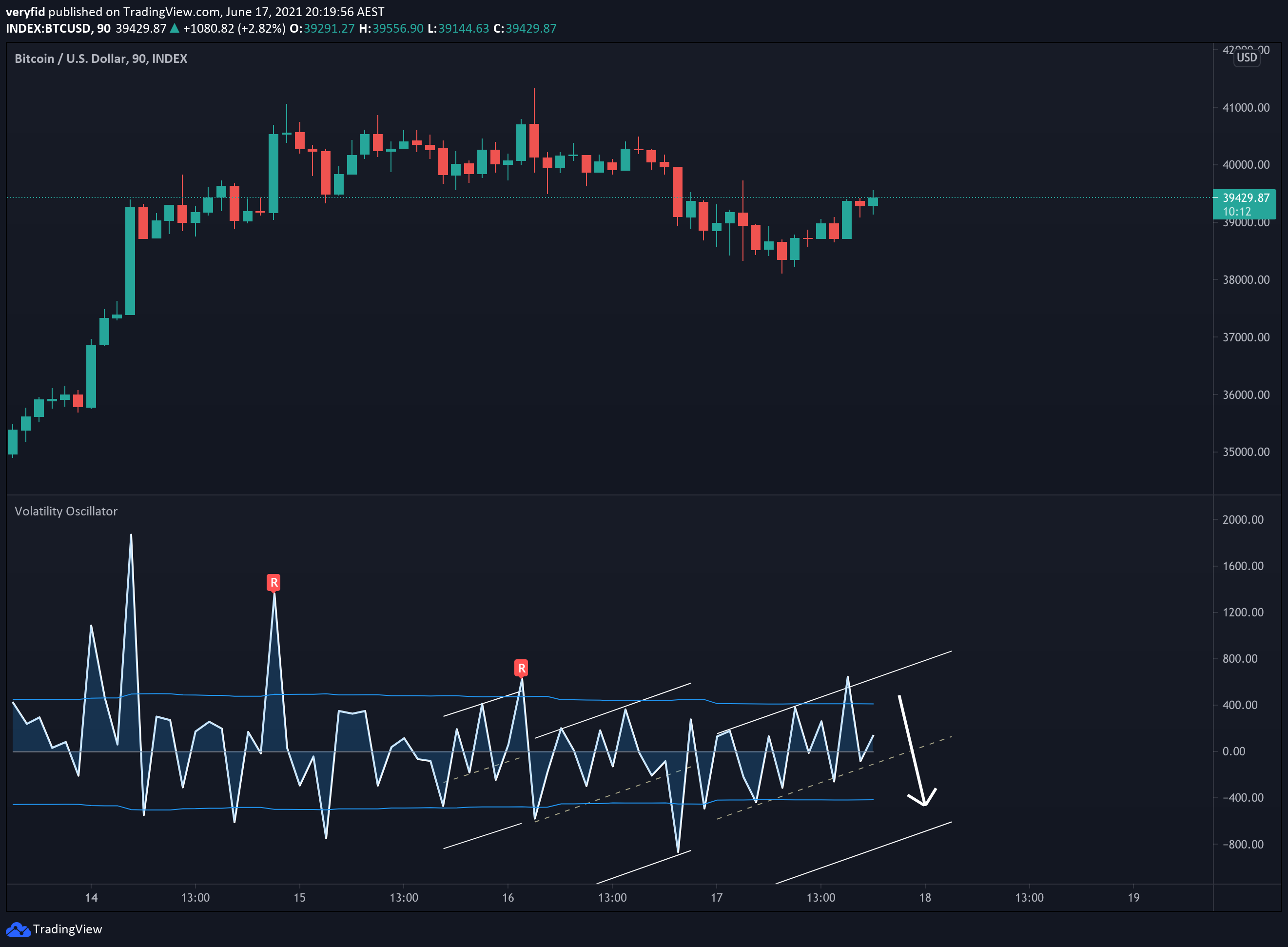This screenshot has height=947, width=1288.
Task: Click the high value H:39556.90
Action: coord(391,29)
